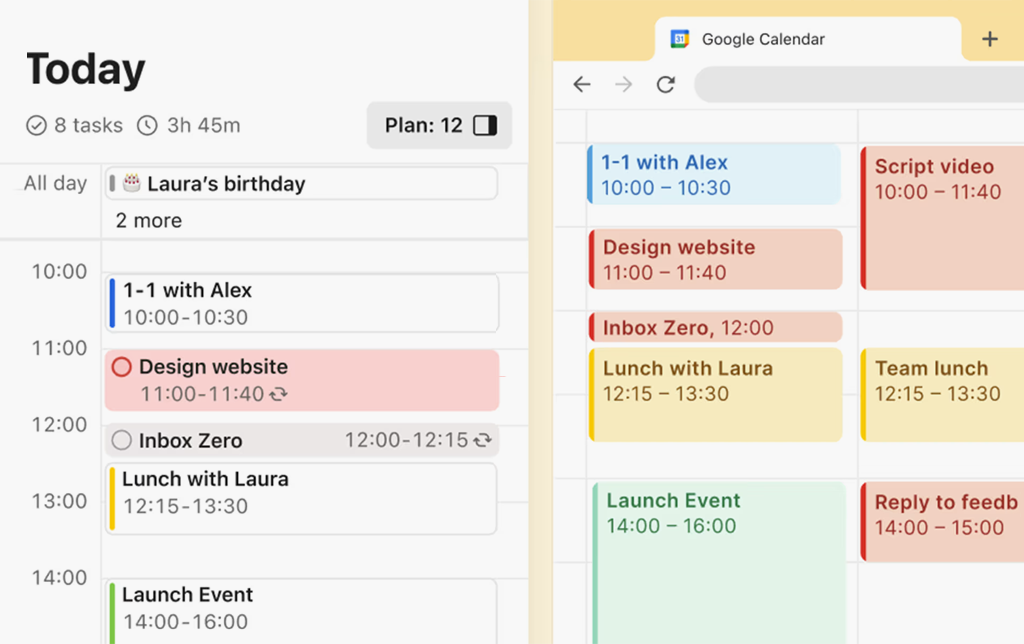
Task: Expand the 2 more all-day events
Action: (x=149, y=221)
